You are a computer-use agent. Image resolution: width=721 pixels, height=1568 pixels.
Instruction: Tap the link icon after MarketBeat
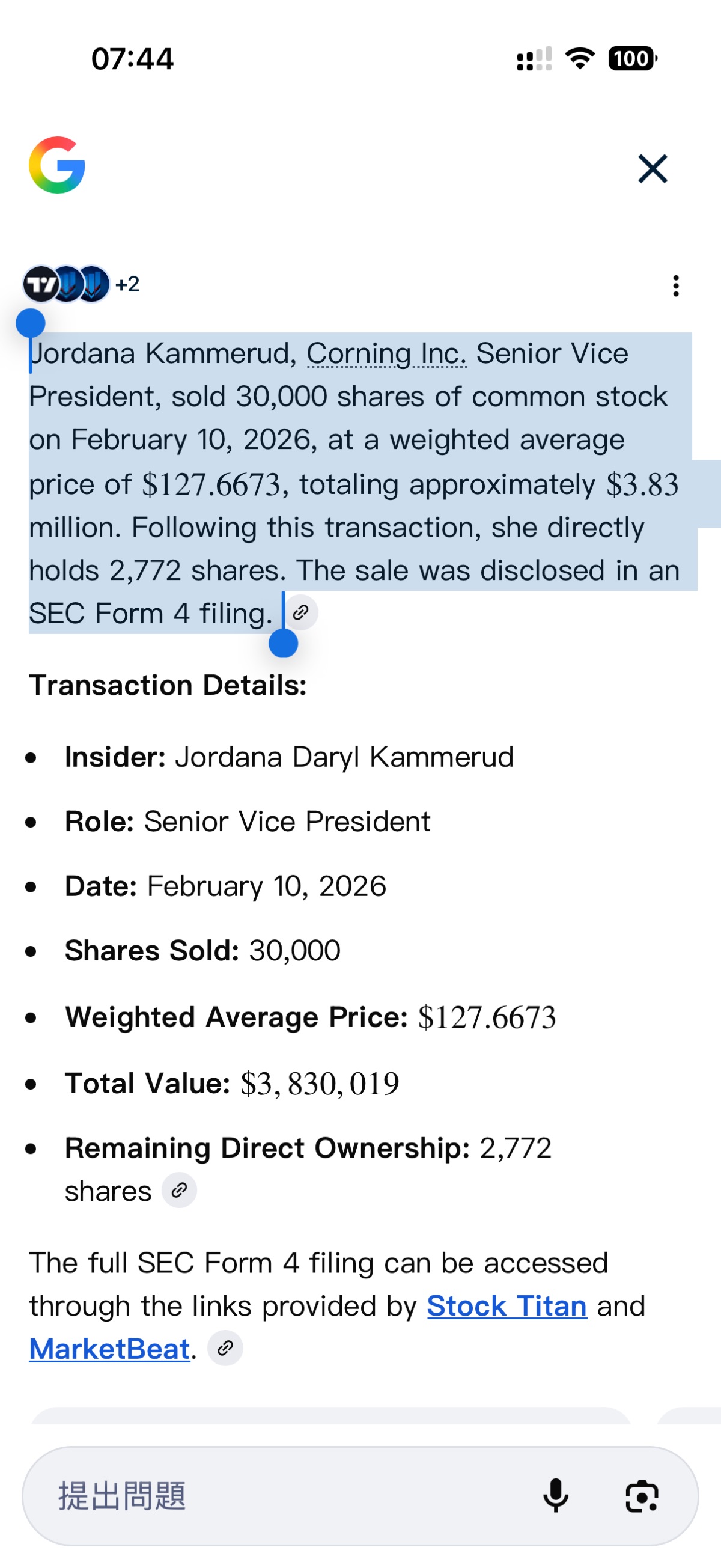(x=225, y=1348)
